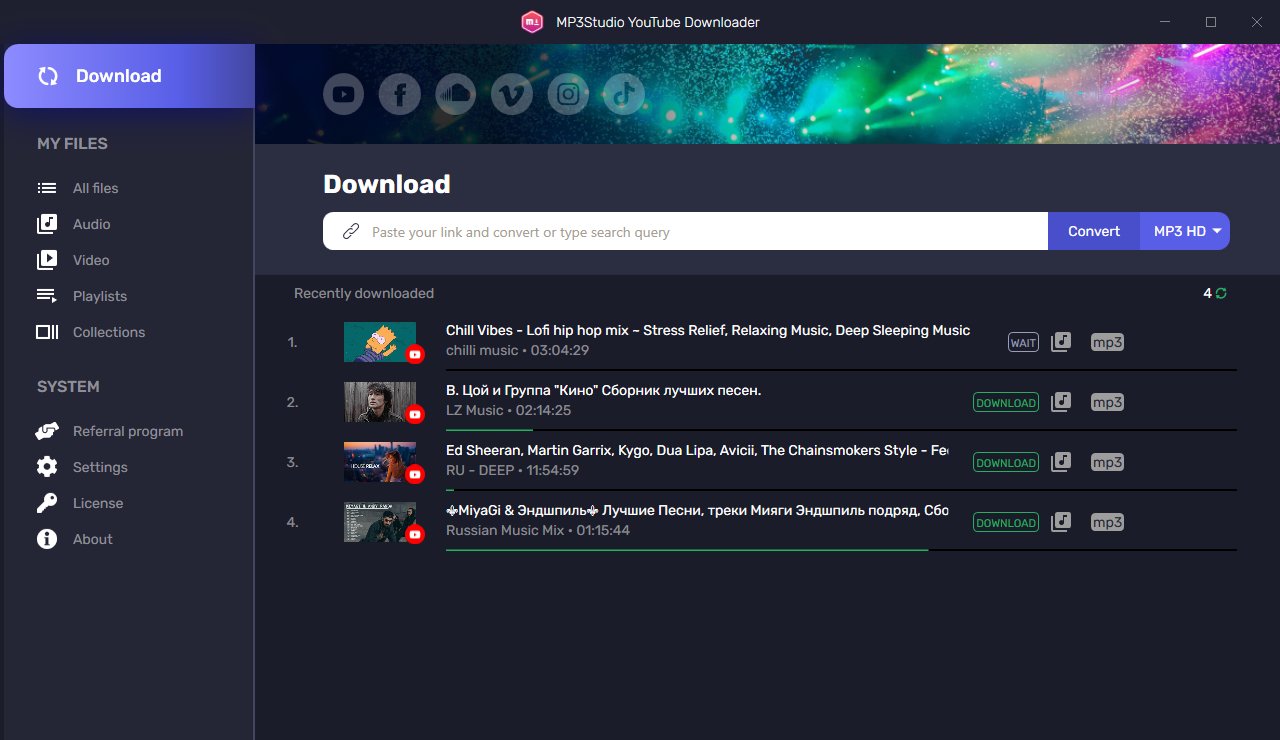Image resolution: width=1280 pixels, height=740 pixels.
Task: Click mp3 badge on Russian Music Mix row
Action: tap(1107, 522)
